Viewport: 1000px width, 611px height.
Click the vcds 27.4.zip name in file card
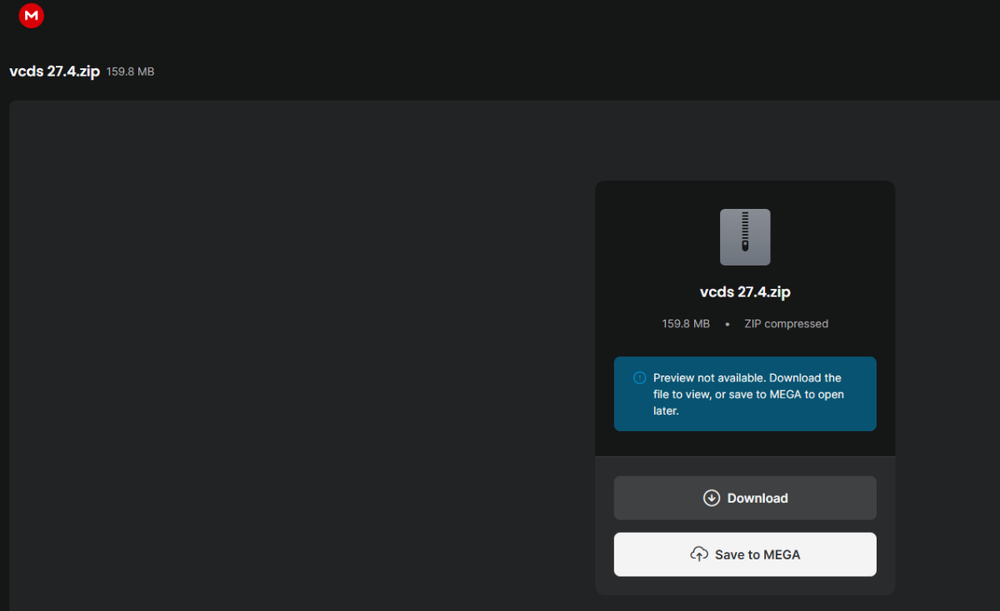click(745, 292)
